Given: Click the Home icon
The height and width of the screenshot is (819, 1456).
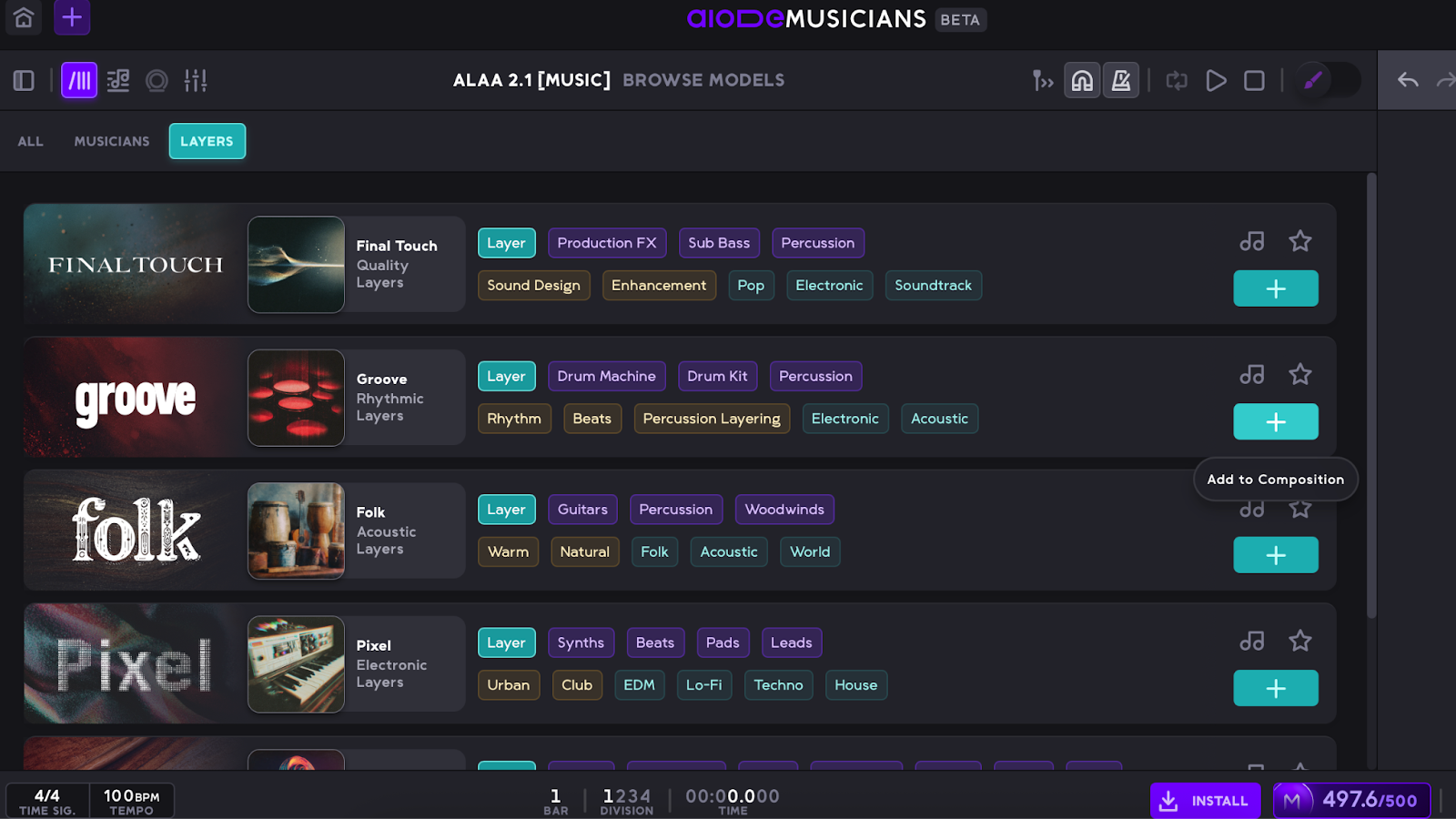Looking at the screenshot, I should [x=24, y=18].
